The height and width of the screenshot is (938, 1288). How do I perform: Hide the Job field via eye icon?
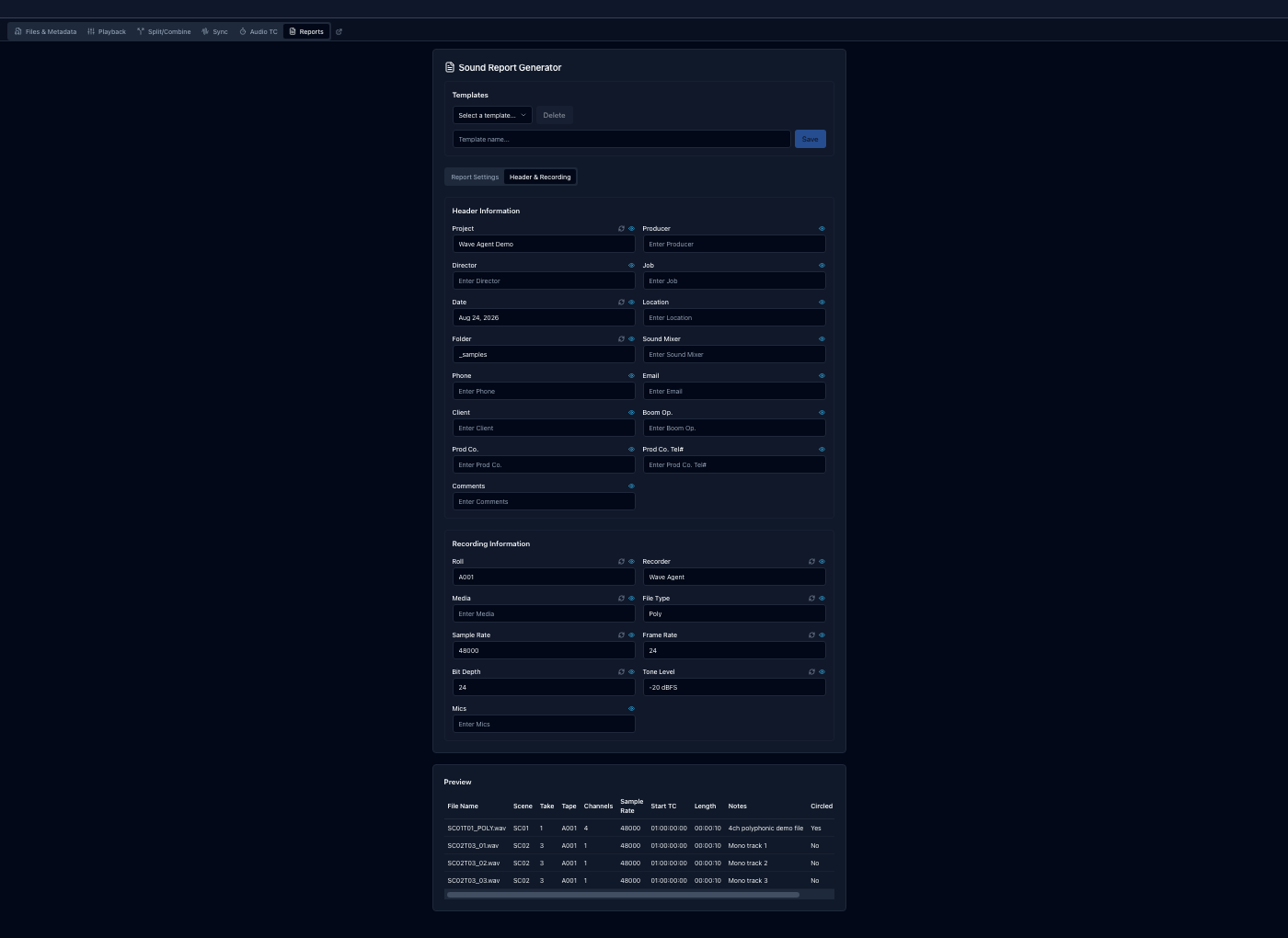822,265
